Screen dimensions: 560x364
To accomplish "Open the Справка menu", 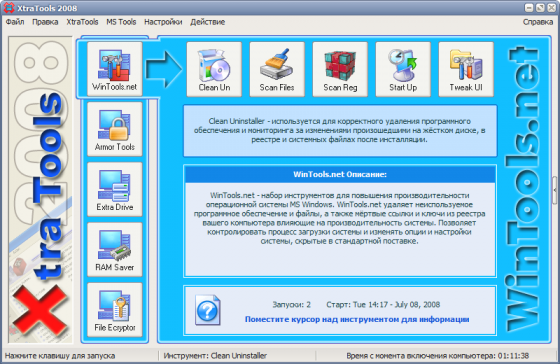I will click(x=538, y=22).
